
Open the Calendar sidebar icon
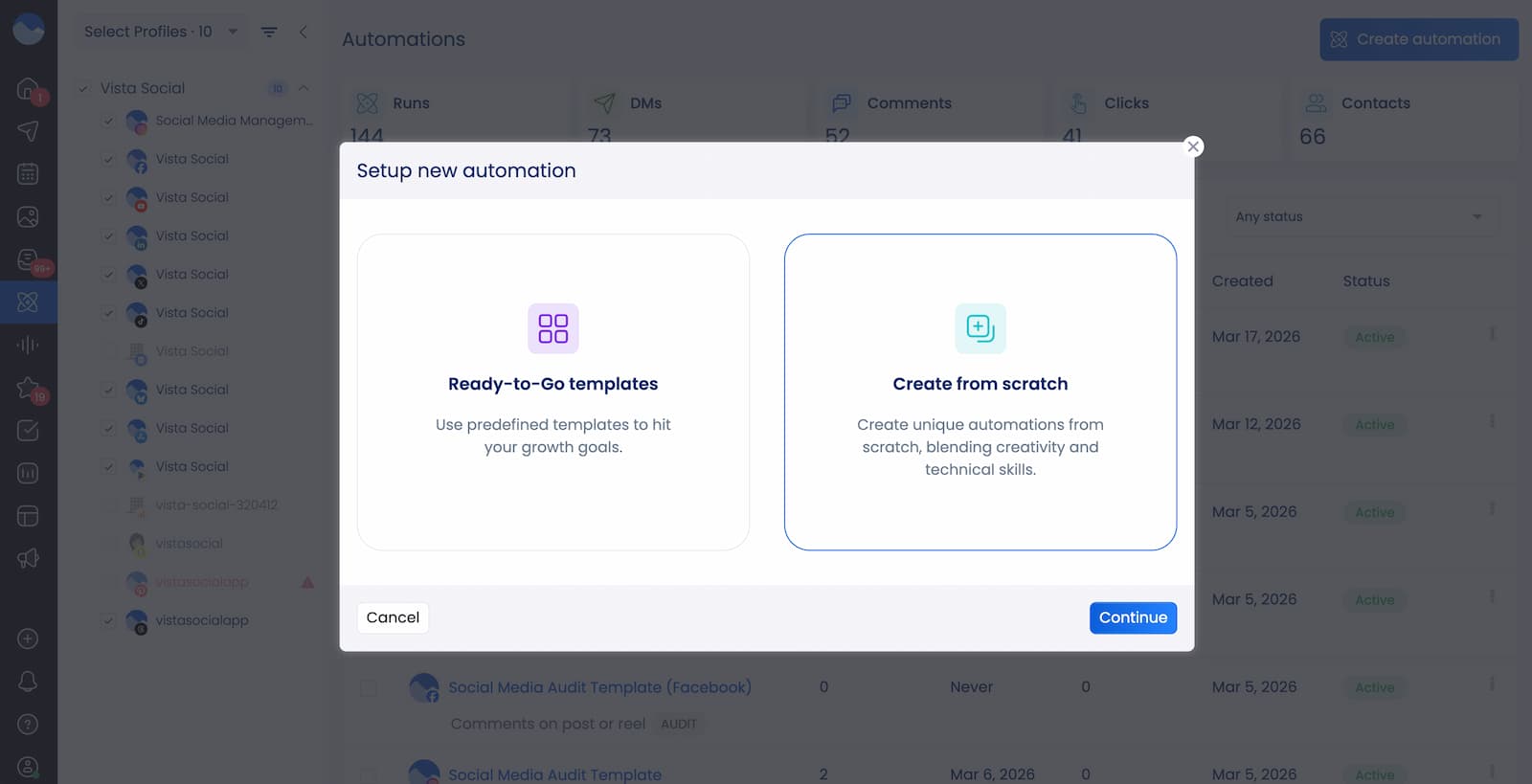(28, 173)
